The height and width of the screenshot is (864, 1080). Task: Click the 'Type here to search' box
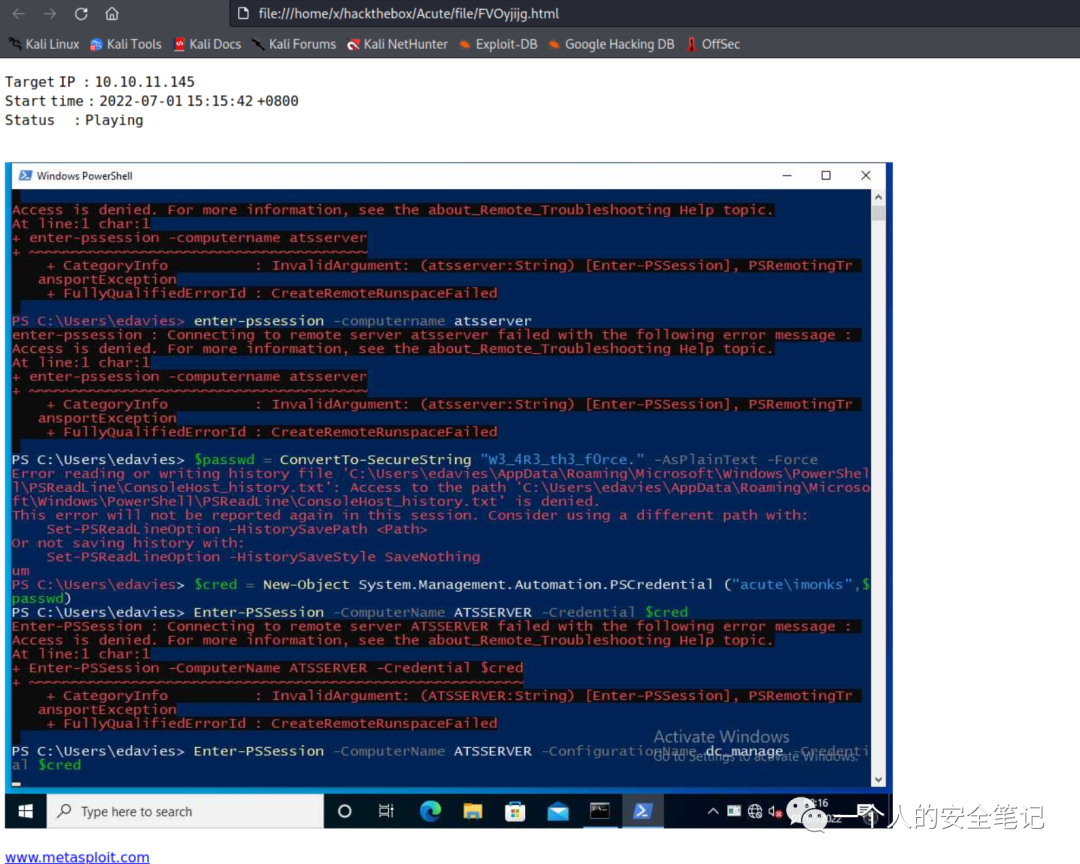[x=185, y=811]
